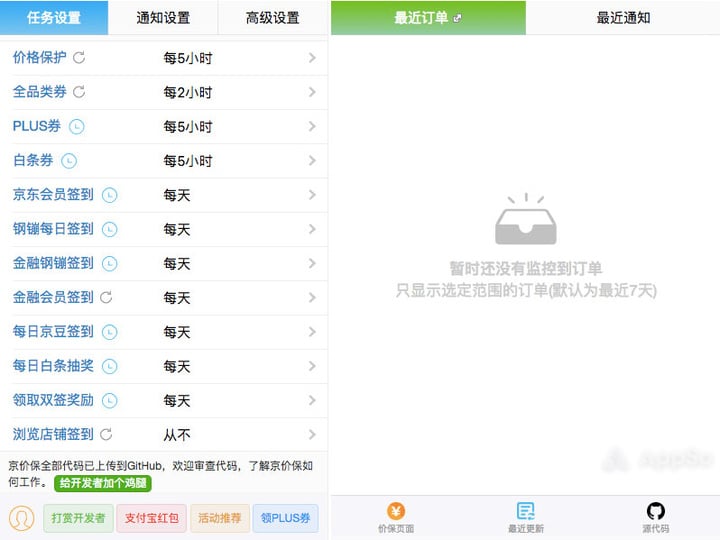Click the external link icon on 最近订单 tab
This screenshot has height=540, width=720.
(x=457, y=19)
